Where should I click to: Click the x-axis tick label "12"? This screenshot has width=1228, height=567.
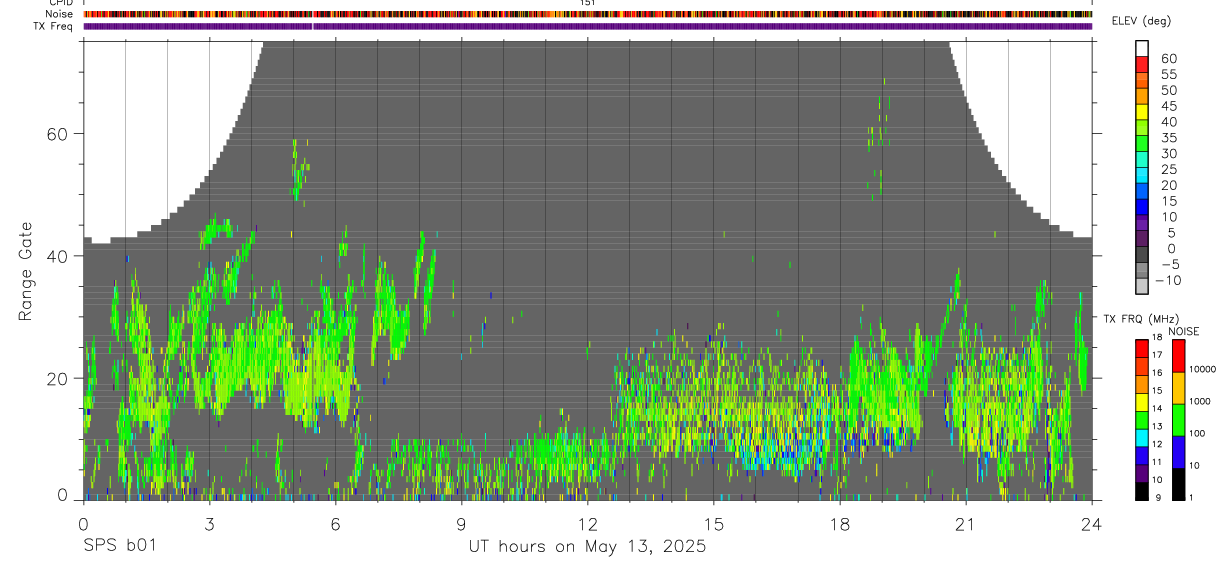point(587,524)
